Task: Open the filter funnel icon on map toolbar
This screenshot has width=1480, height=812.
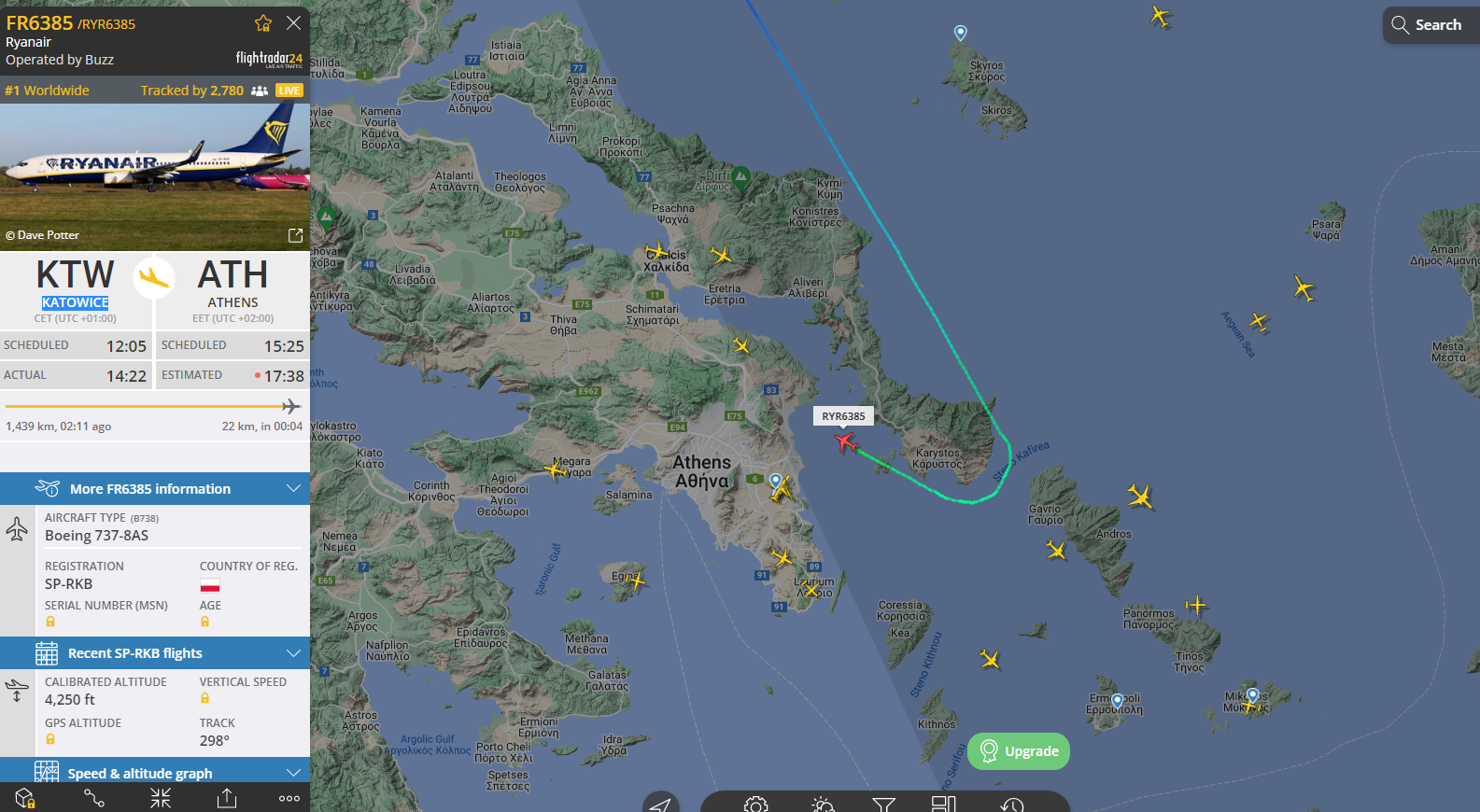Action: [883, 804]
